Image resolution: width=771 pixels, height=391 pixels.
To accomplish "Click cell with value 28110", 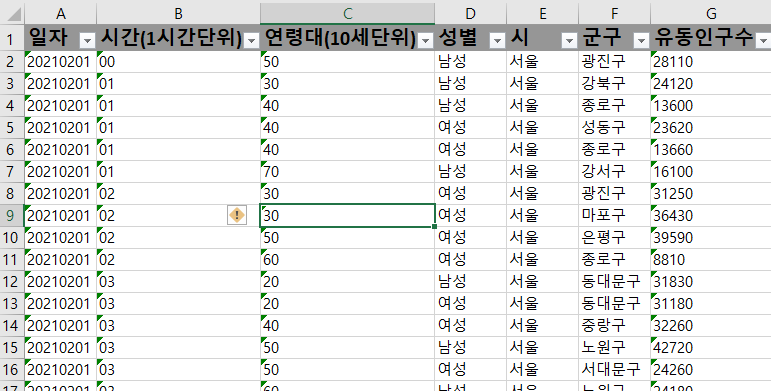I will (711, 61).
